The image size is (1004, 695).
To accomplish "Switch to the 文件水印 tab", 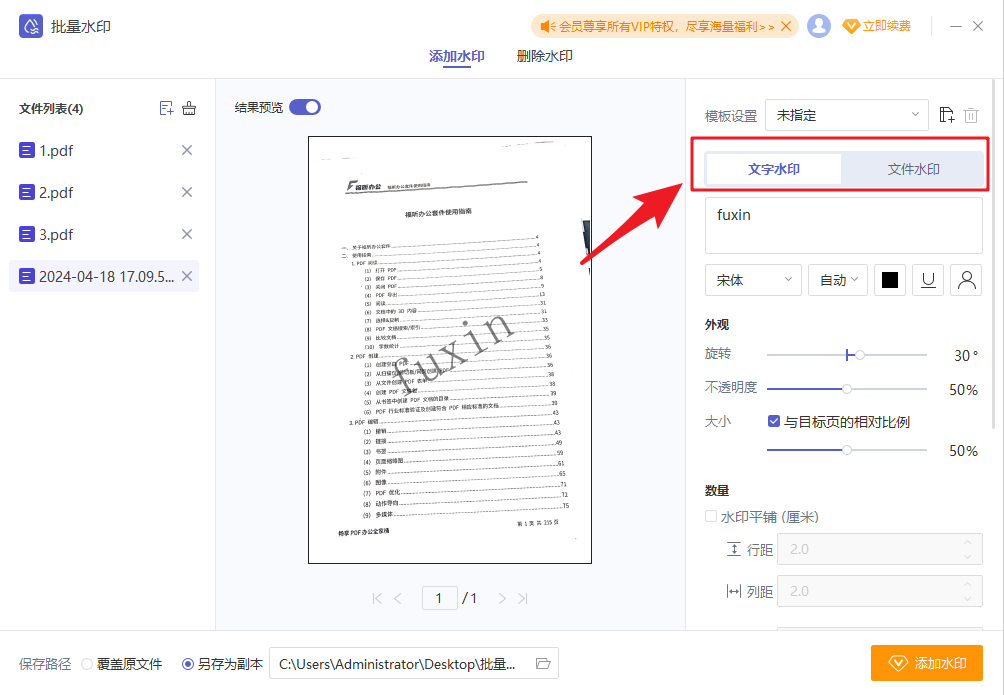I will [x=913, y=169].
